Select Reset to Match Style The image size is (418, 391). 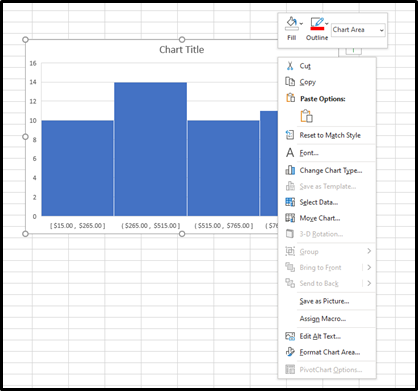click(x=330, y=135)
